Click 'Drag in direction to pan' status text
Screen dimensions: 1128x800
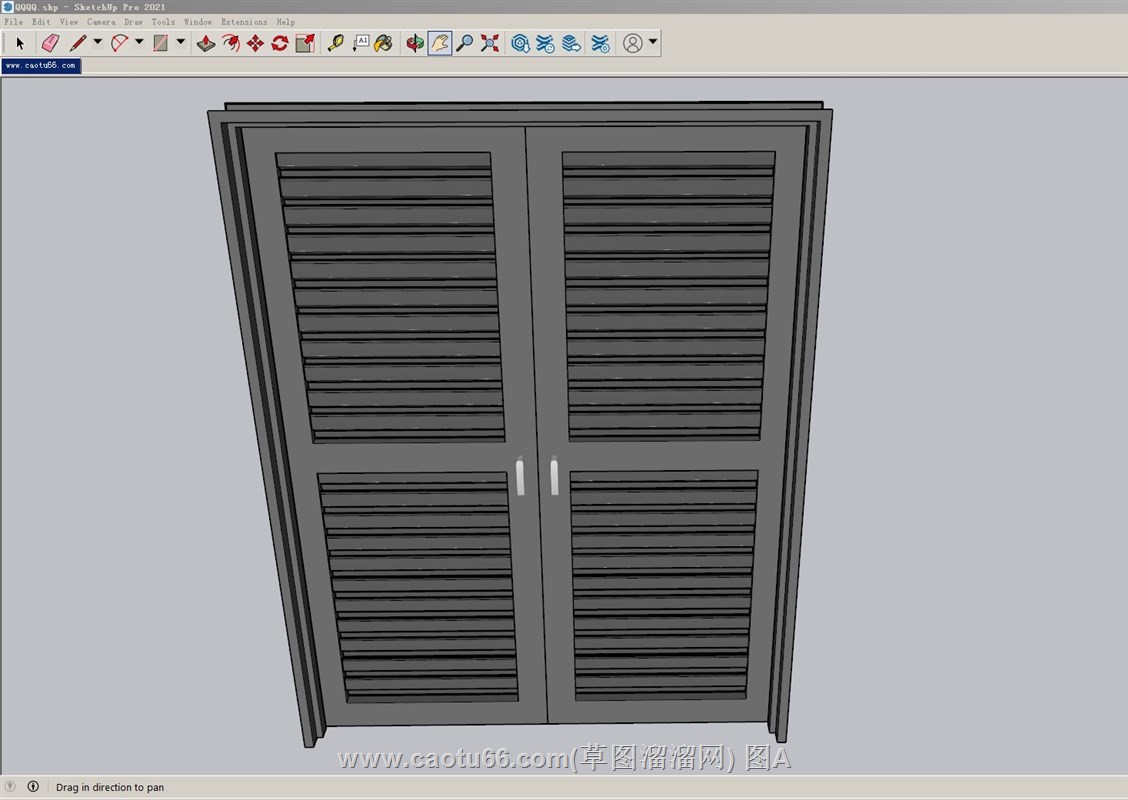click(110, 787)
